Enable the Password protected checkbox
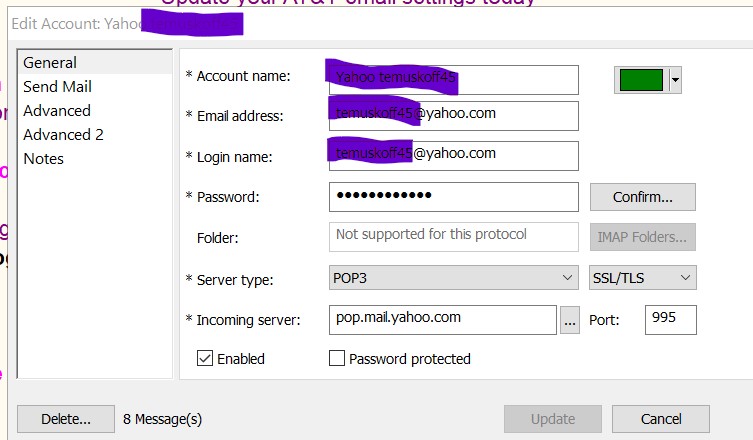Image resolution: width=753 pixels, height=440 pixels. [337, 358]
